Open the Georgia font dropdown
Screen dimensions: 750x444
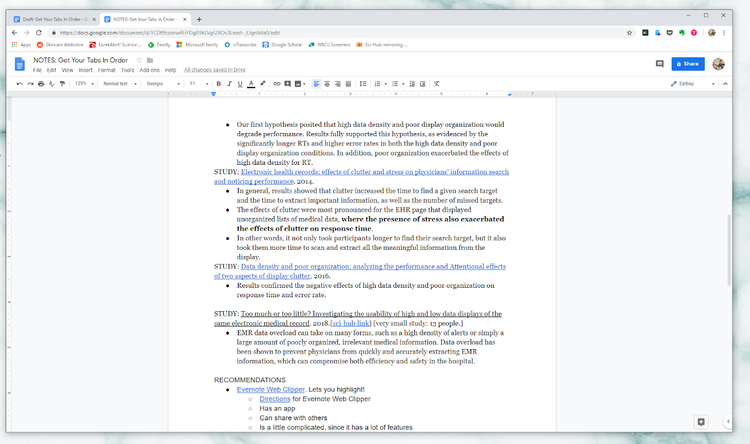pos(163,84)
